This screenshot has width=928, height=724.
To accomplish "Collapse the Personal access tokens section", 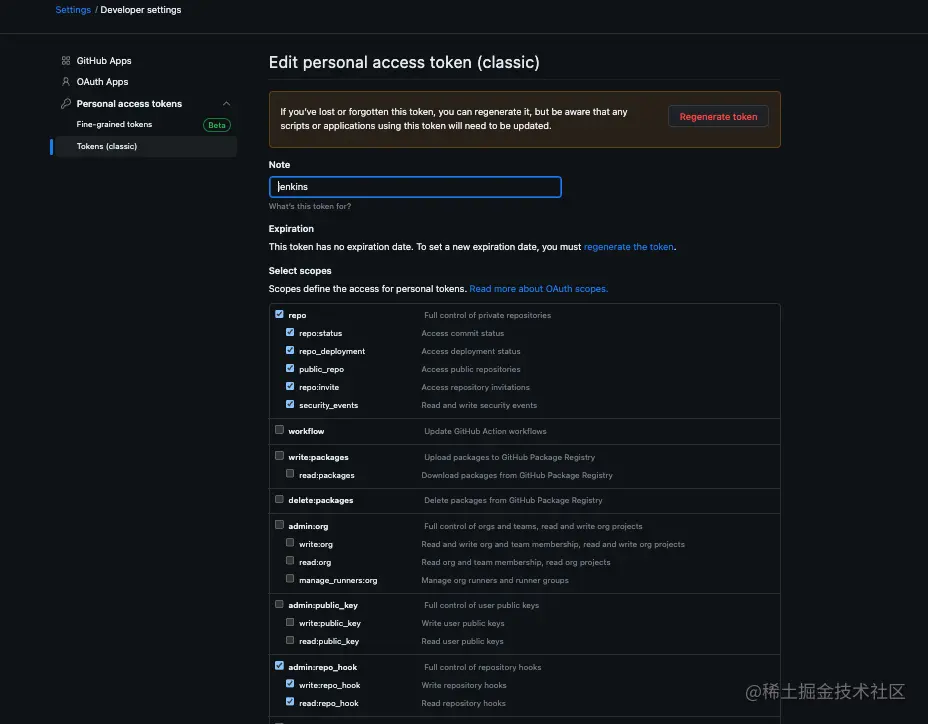I will [226, 104].
